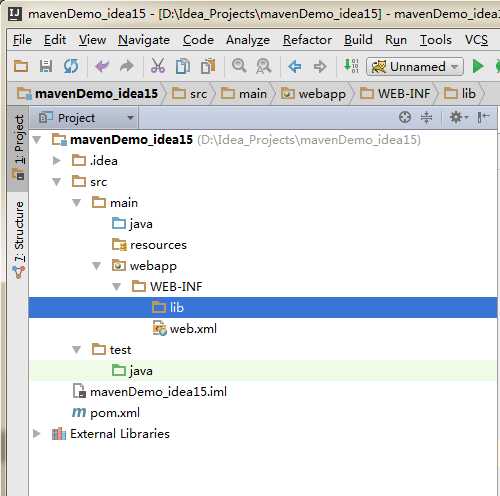Click the Redo gray arrow icon
The width and height of the screenshot is (500, 496).
tap(127, 66)
